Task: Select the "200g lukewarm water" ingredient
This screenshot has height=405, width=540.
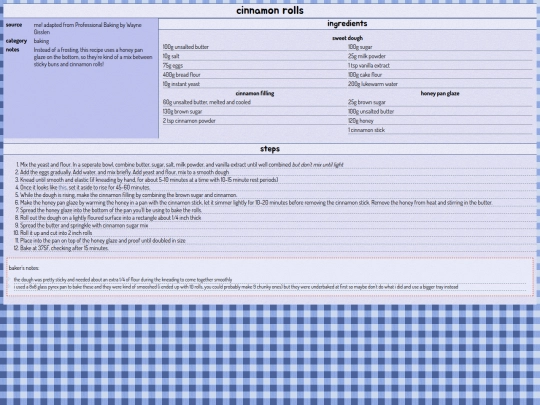Action: click(x=373, y=84)
